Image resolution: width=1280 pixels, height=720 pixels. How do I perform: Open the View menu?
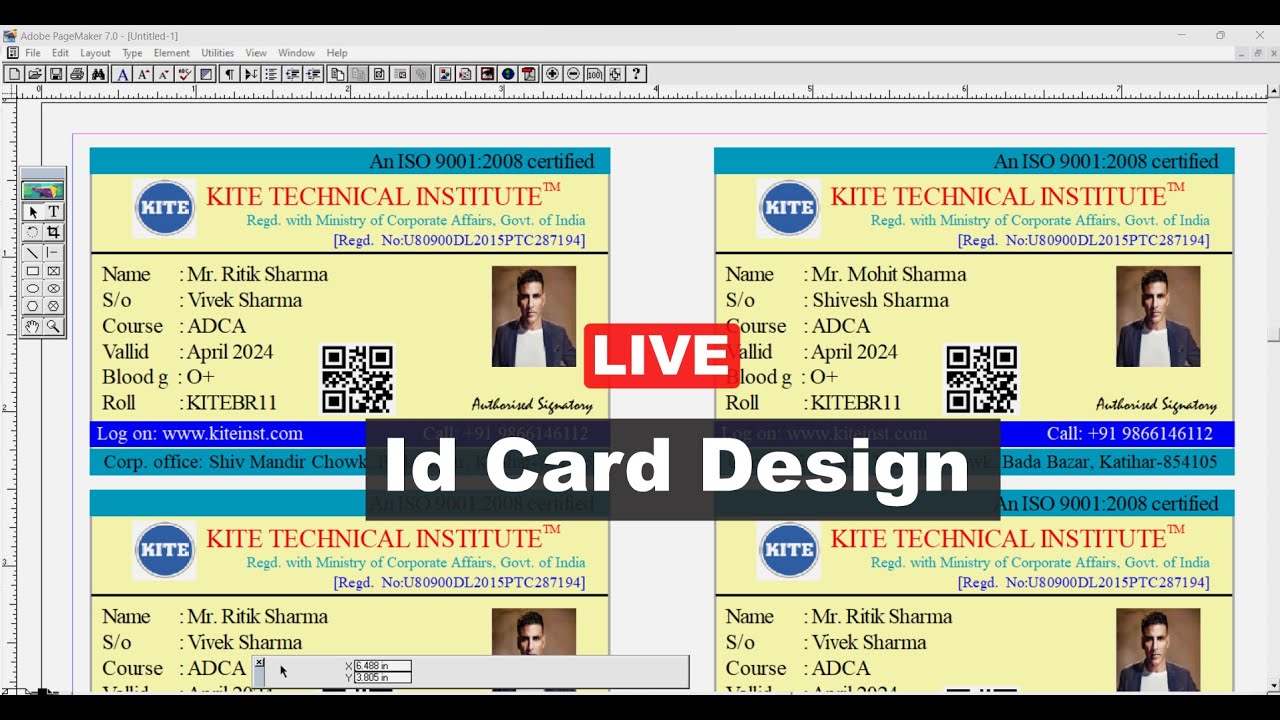[256, 53]
